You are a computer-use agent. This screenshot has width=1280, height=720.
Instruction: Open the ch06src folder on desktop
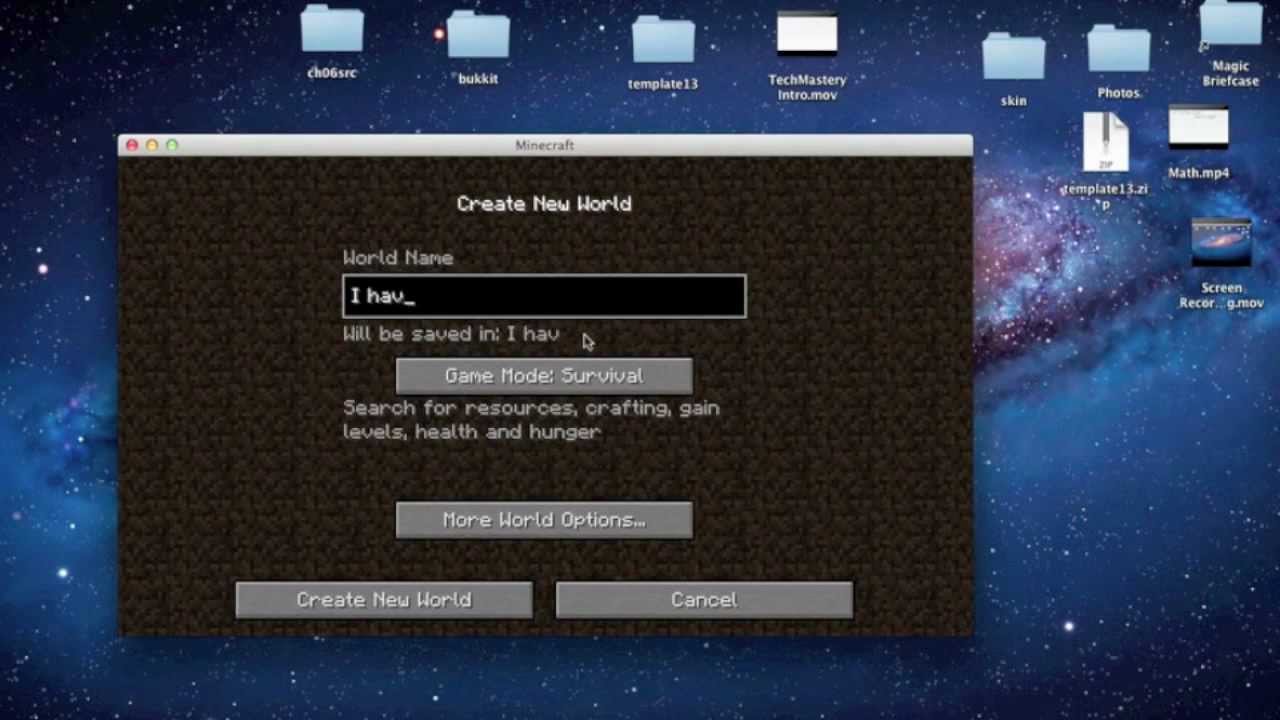332,29
